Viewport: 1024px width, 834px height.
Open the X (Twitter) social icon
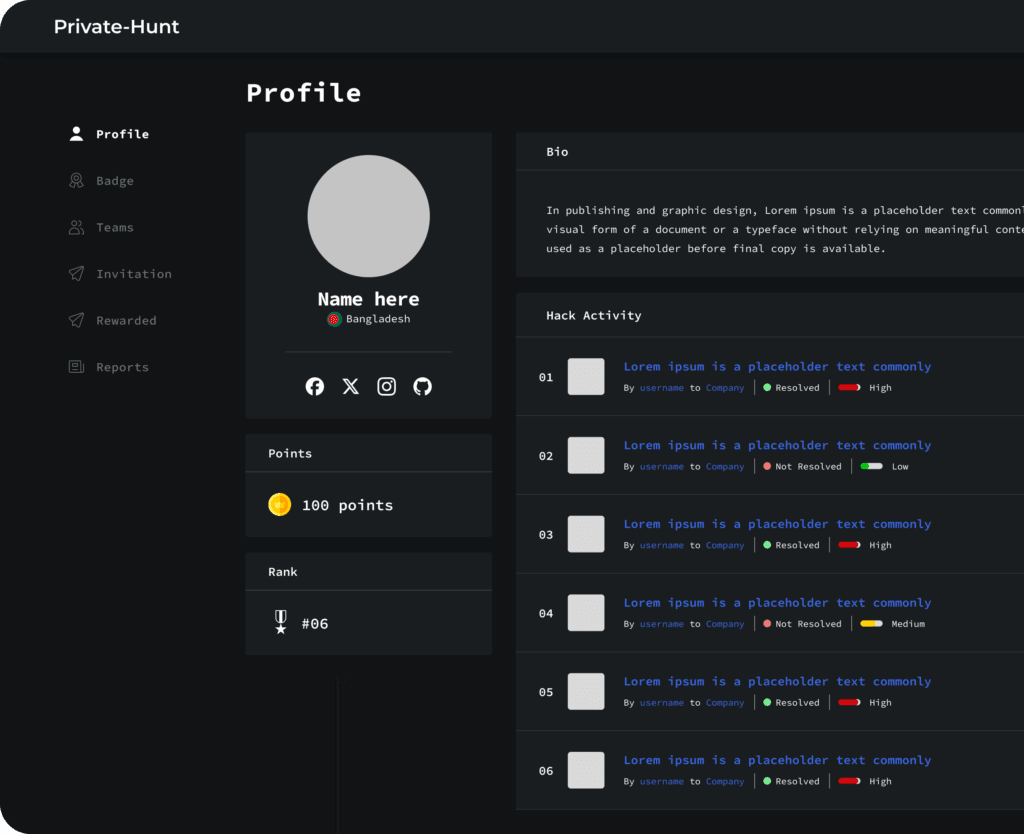pos(351,387)
